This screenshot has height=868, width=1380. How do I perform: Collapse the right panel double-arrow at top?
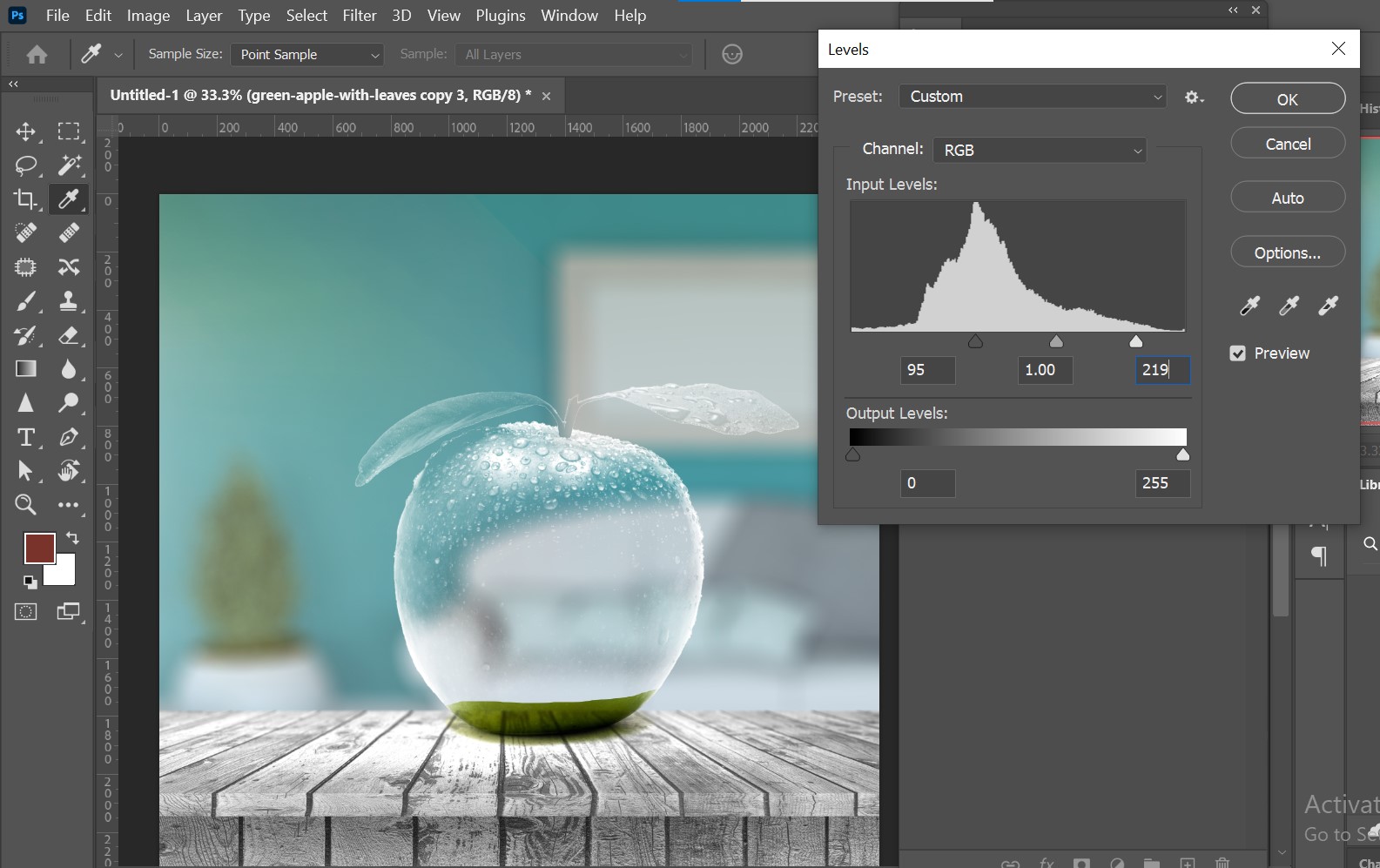click(1233, 10)
